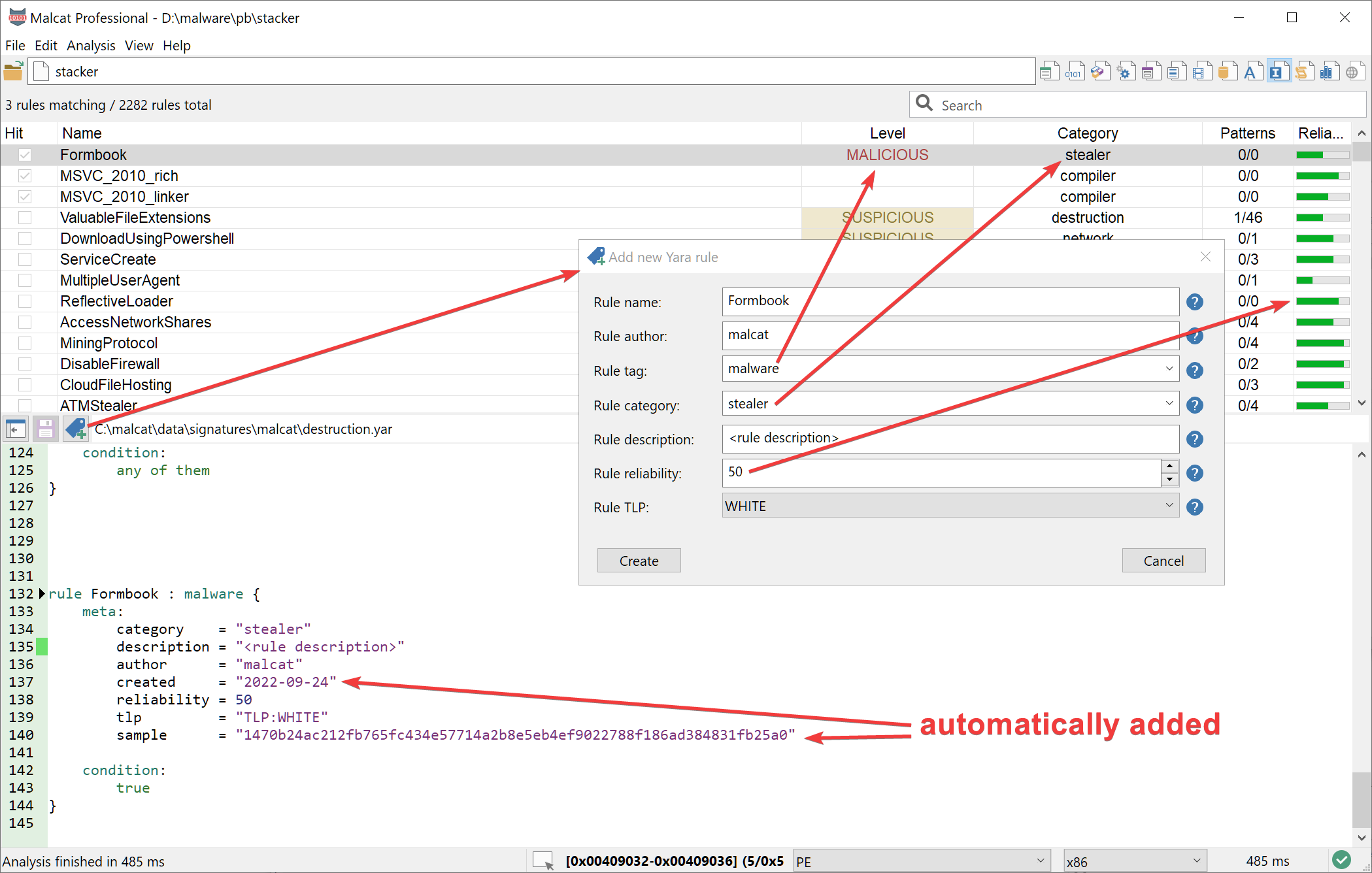This screenshot has height=873, width=1372.
Task: Open the View menu
Action: click(x=139, y=45)
